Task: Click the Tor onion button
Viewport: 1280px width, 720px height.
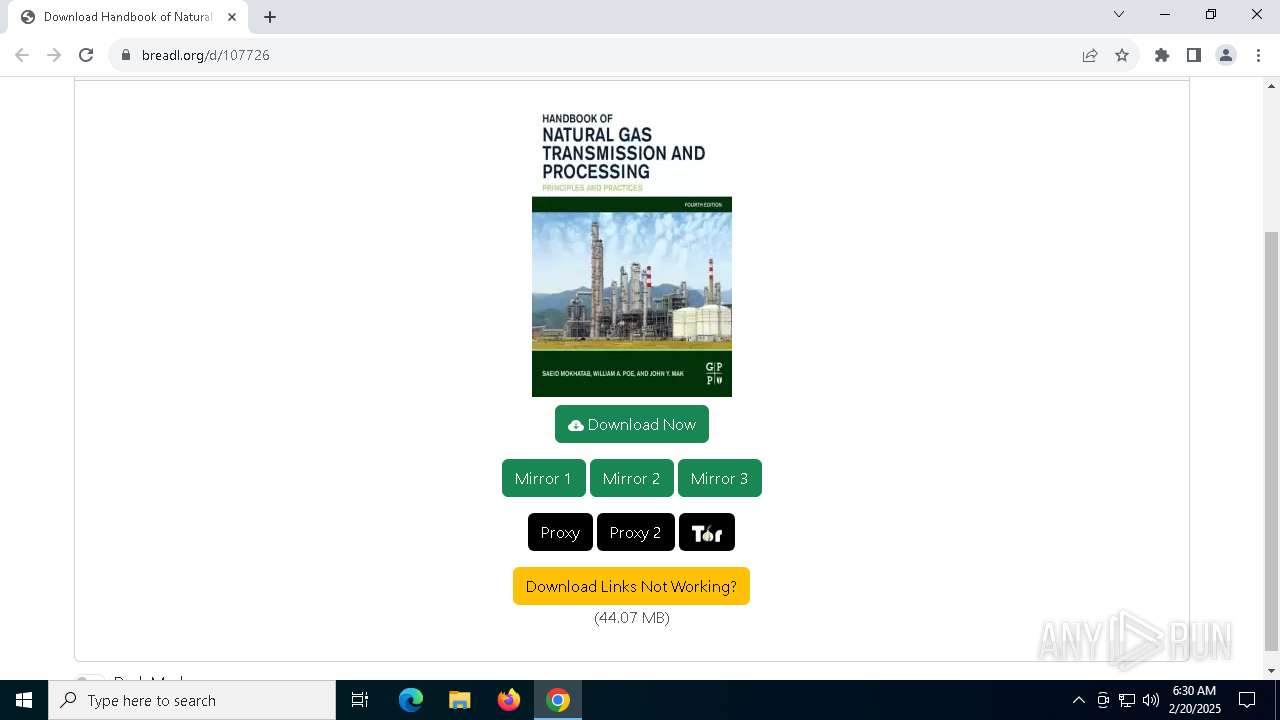Action: pyautogui.click(x=707, y=532)
